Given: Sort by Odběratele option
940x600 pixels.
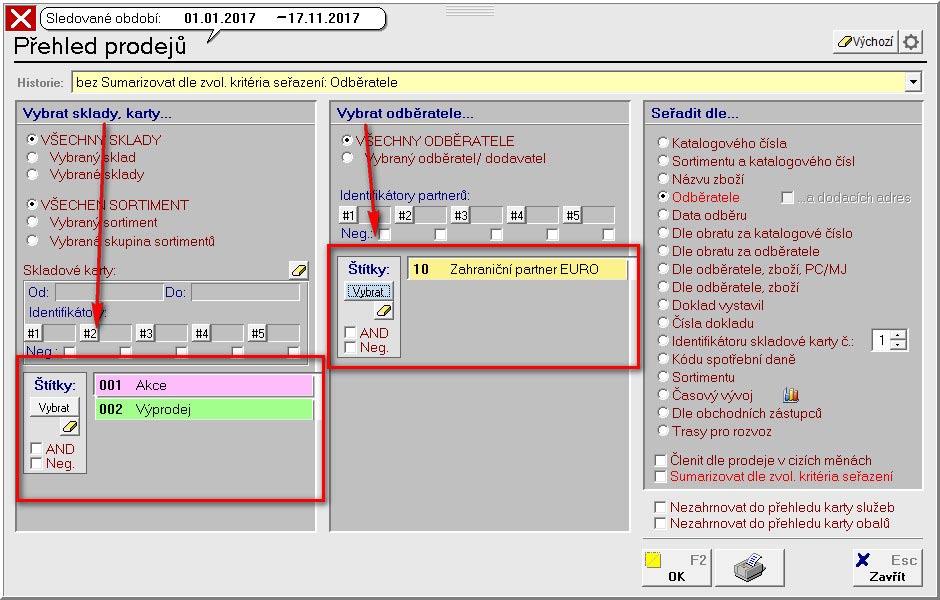Looking at the screenshot, I should pyautogui.click(x=662, y=197).
